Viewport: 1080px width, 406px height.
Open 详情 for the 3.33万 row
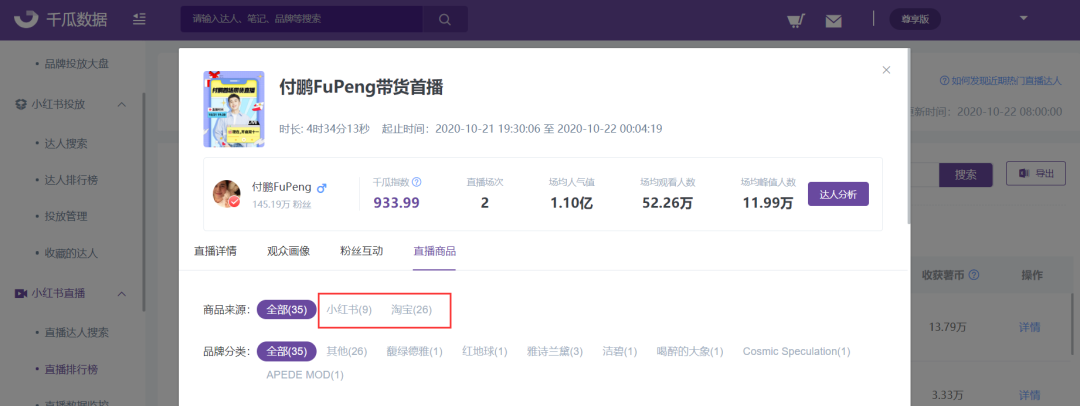(1030, 395)
